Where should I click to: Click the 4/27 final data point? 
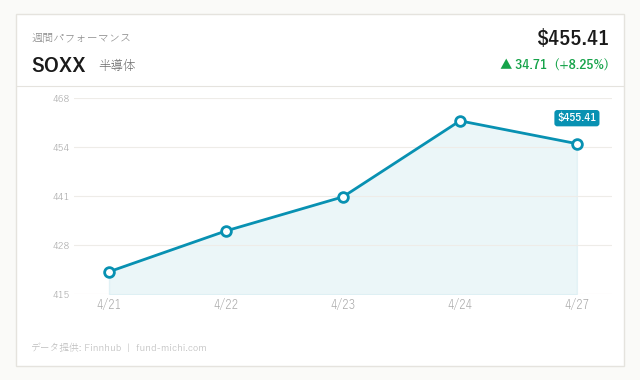pos(577,144)
